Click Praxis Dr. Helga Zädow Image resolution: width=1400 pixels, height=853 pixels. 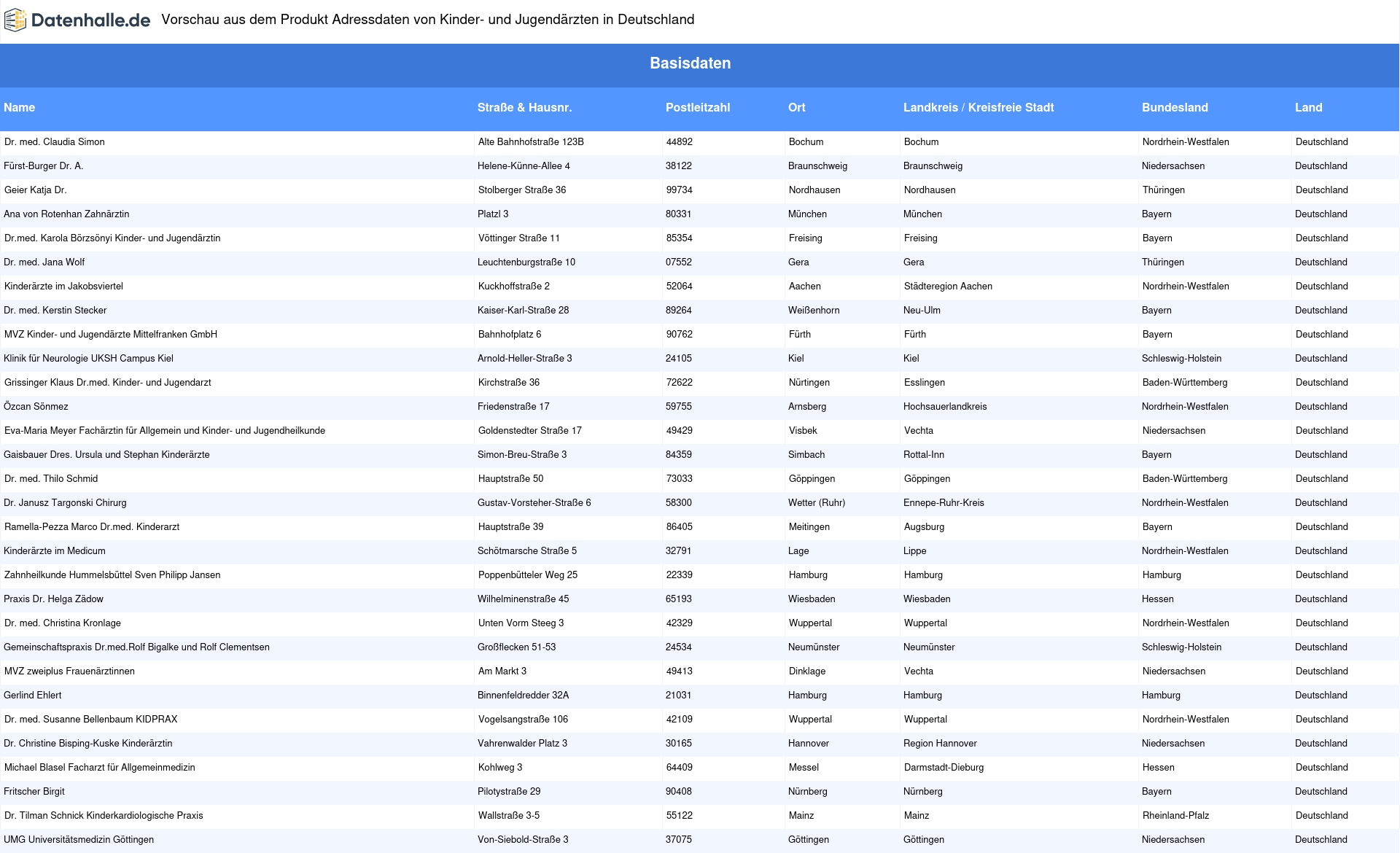tap(53, 599)
